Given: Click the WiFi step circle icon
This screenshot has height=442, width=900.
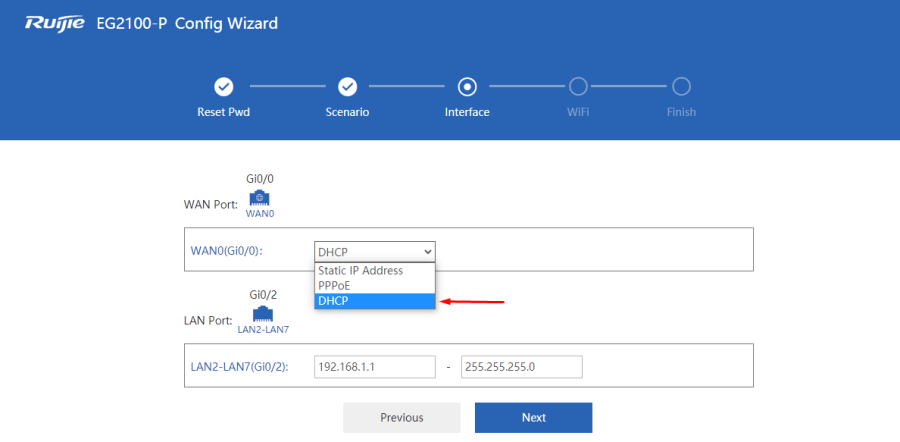Looking at the screenshot, I should (578, 87).
